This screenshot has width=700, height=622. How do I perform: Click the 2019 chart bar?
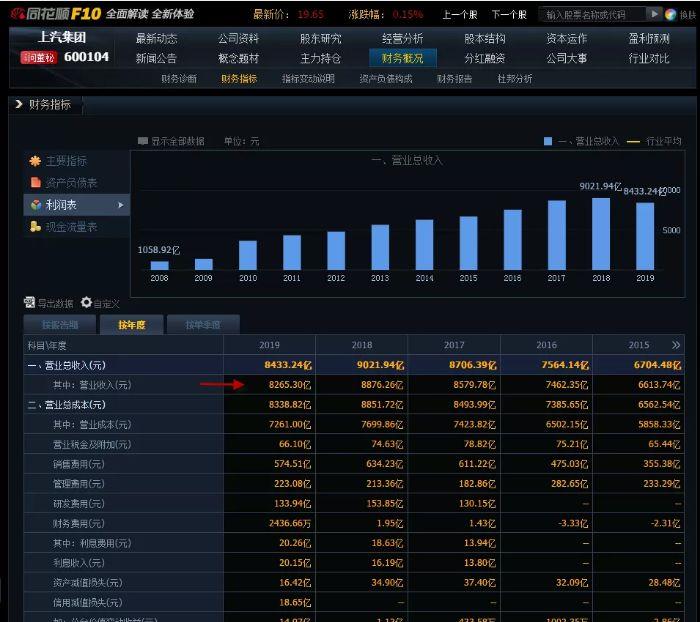(645, 236)
